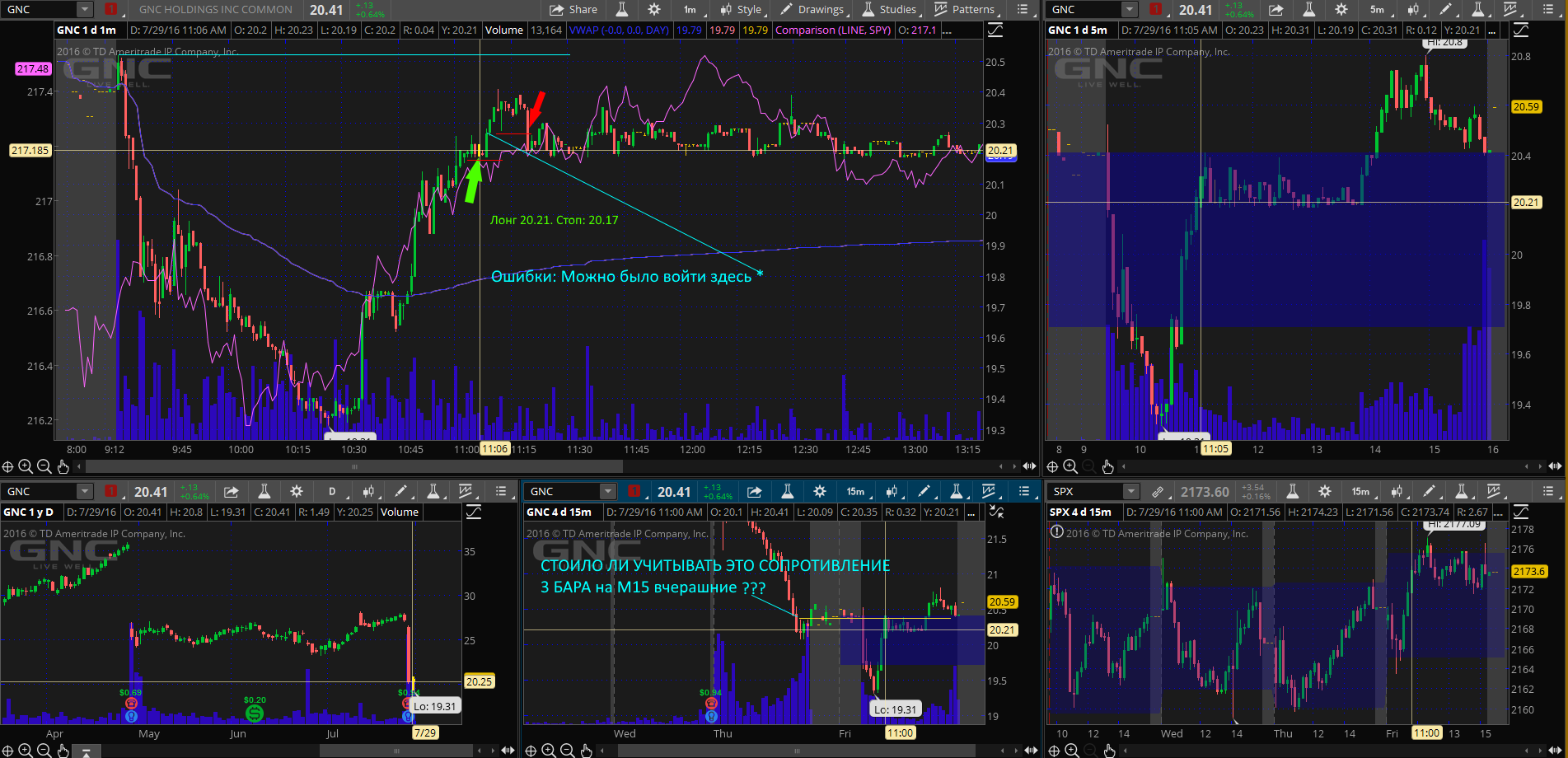1568x758 pixels.
Task: Open the settings gear in the SPX chart
Action: tap(1325, 491)
